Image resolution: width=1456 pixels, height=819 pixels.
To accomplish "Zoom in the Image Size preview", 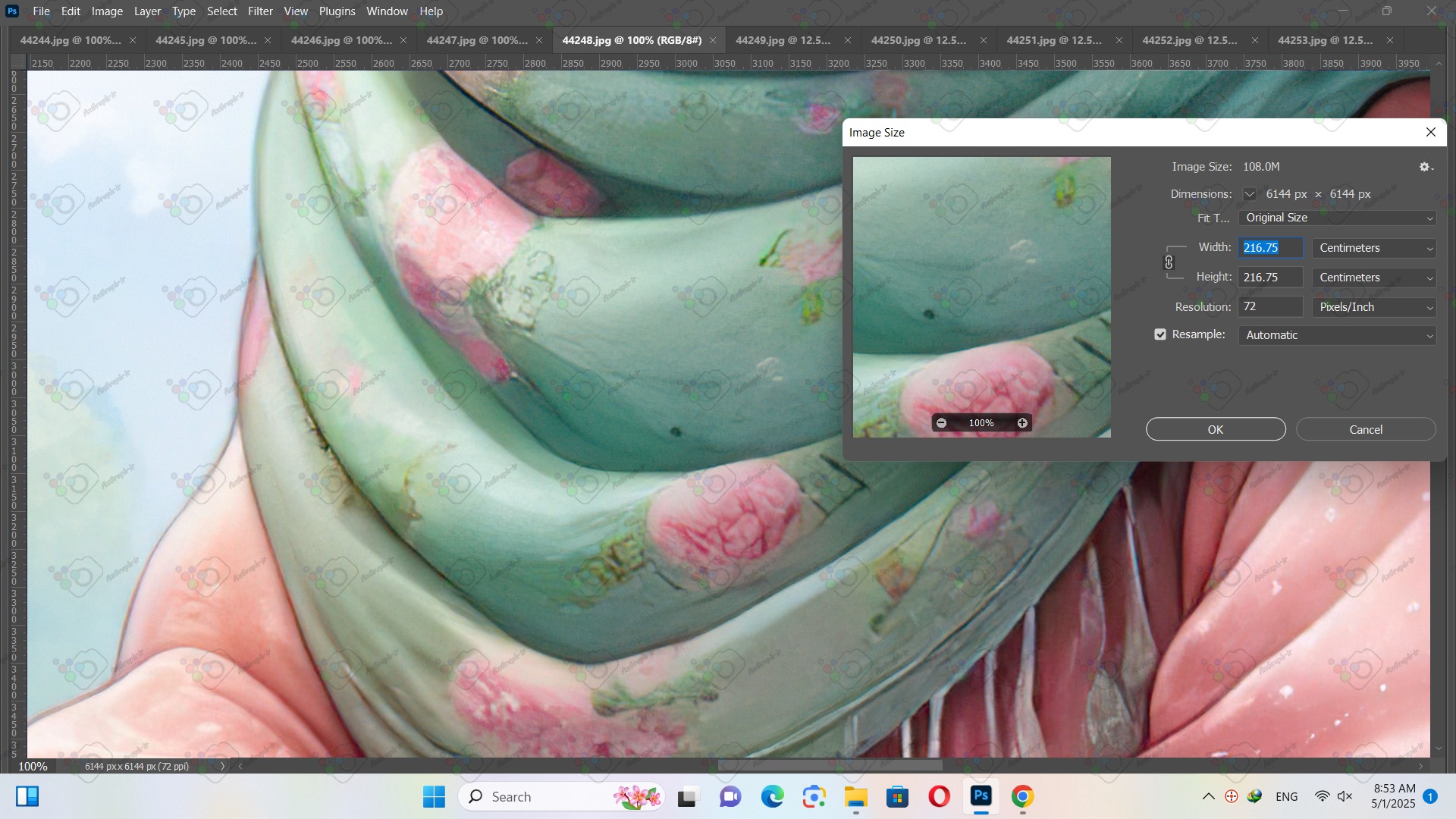I will pyautogui.click(x=1022, y=423).
